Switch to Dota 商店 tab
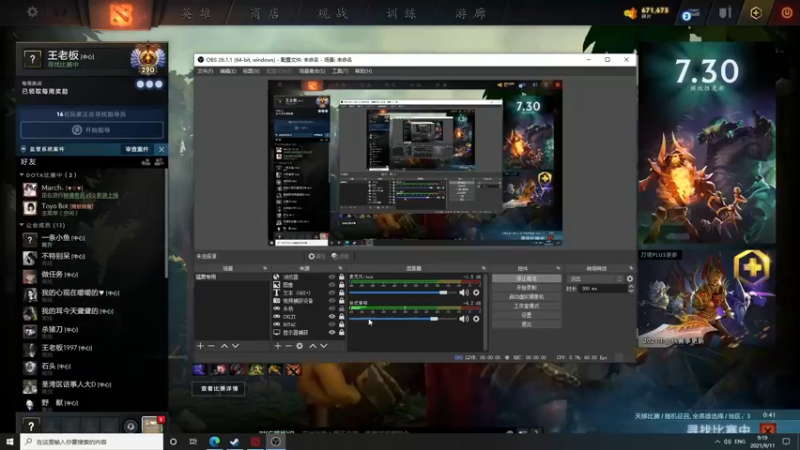The width and height of the screenshot is (800, 450). point(265,13)
